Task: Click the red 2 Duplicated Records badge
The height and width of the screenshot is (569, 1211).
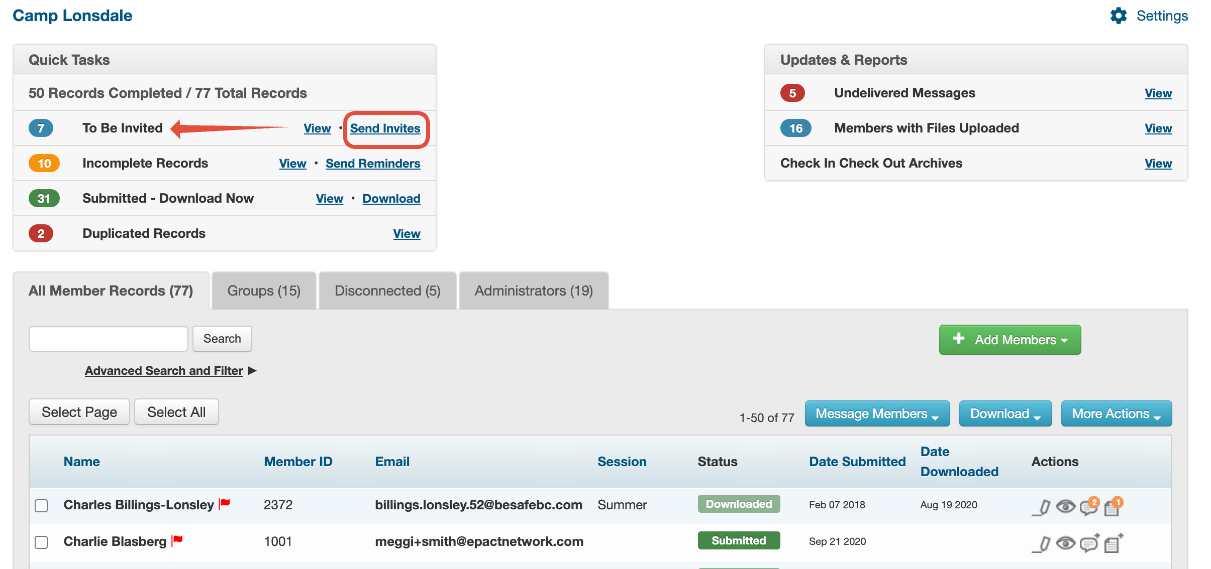Action: point(41,233)
